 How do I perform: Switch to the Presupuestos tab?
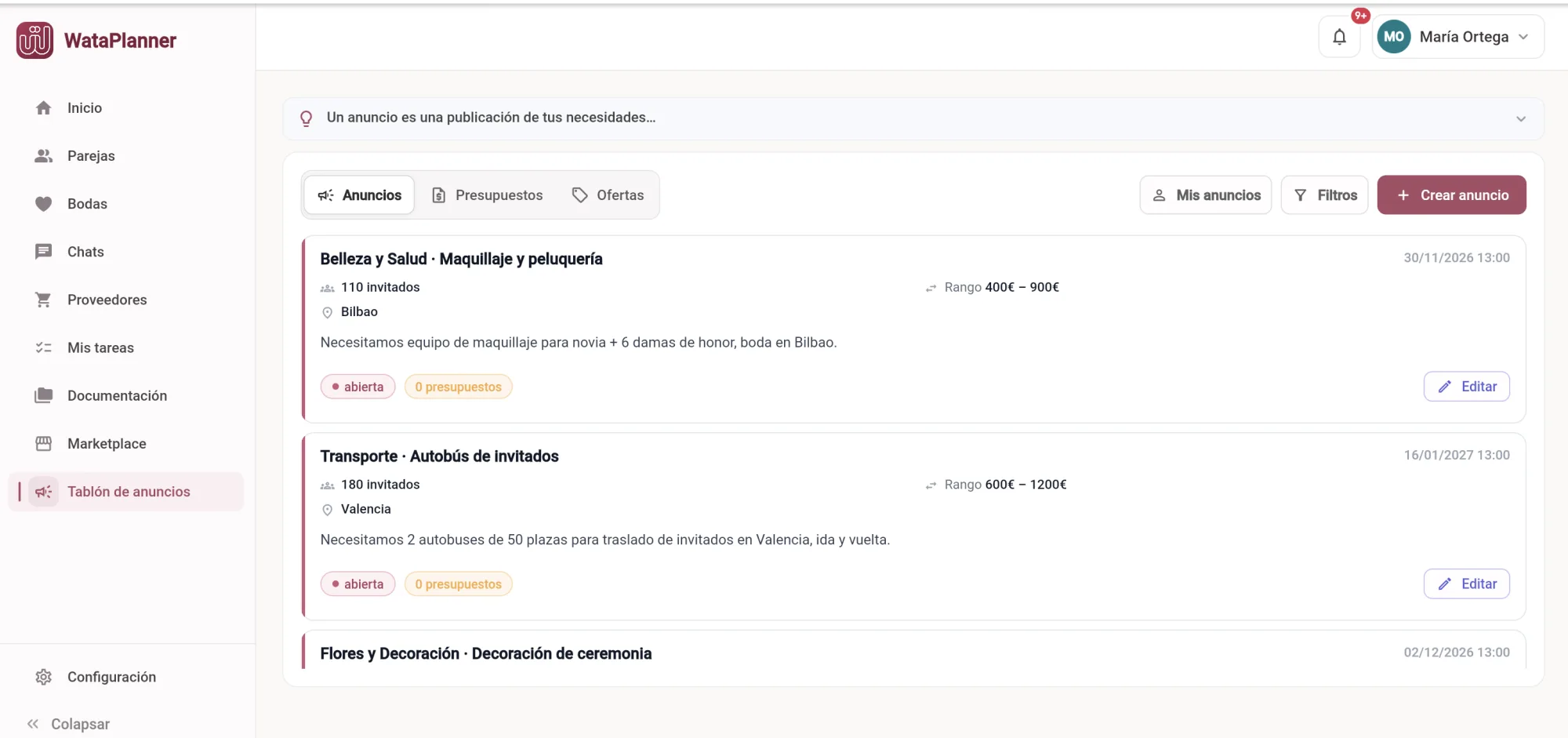pos(487,195)
